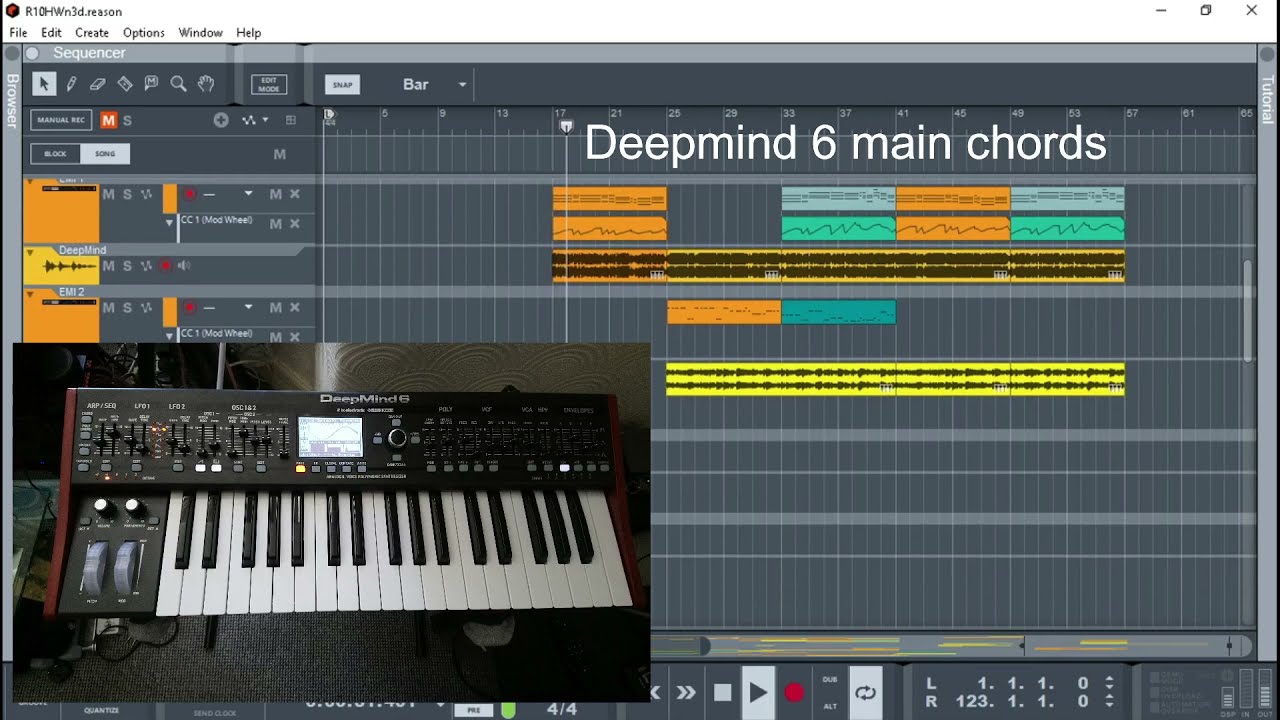Collapse the EMI 2 track

(x=30, y=295)
